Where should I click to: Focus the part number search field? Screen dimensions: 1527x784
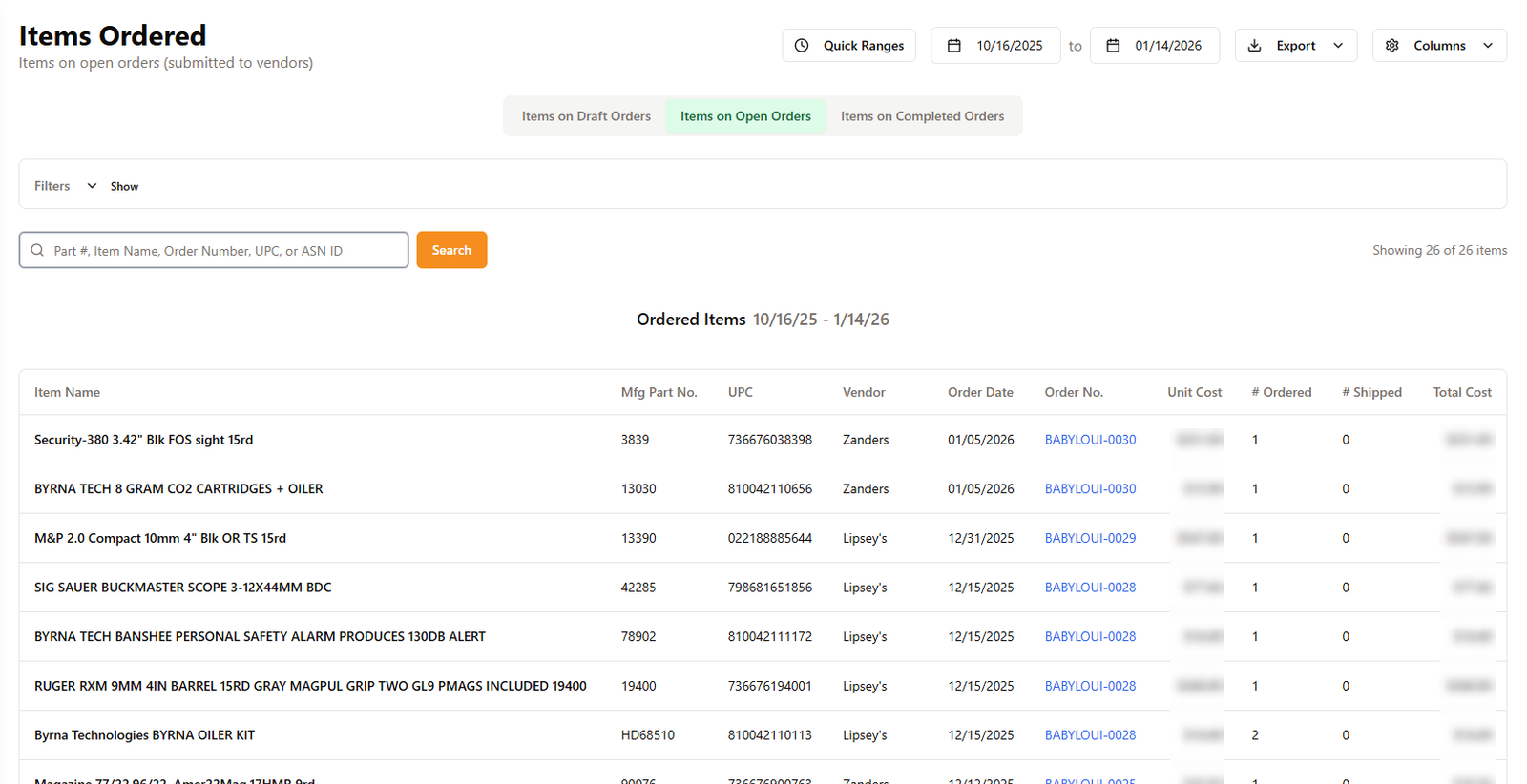224,251
